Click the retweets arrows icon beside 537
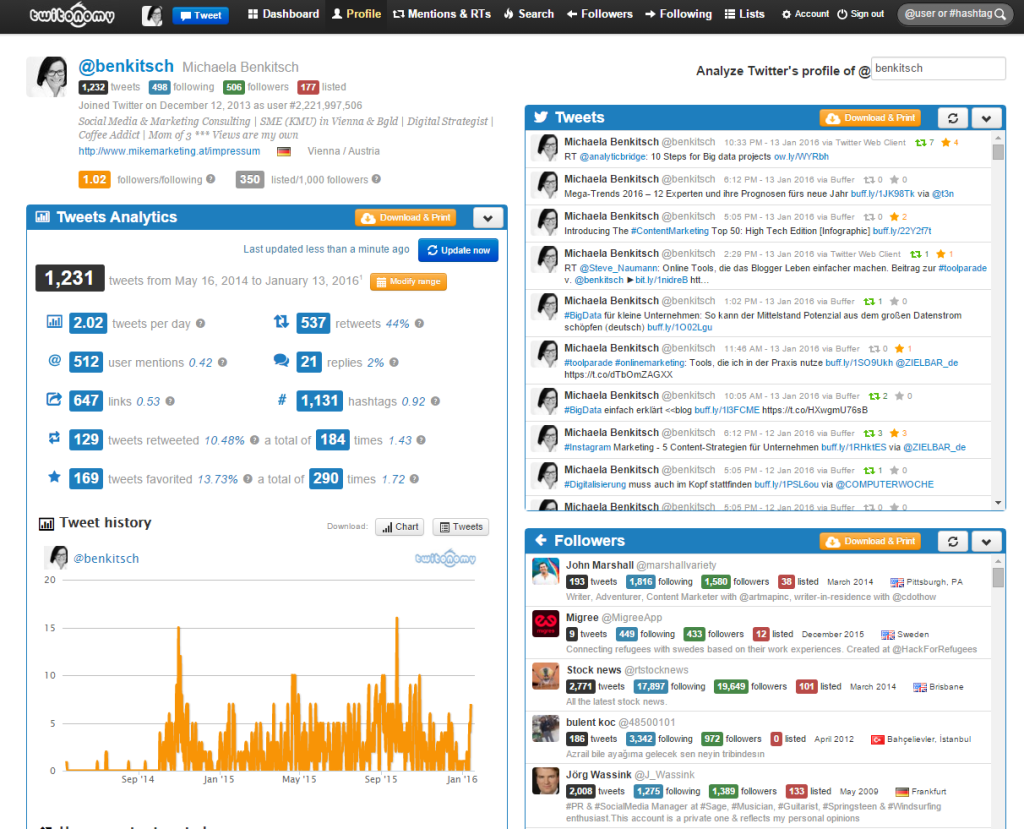Image resolution: width=1024 pixels, height=829 pixels. point(281,321)
